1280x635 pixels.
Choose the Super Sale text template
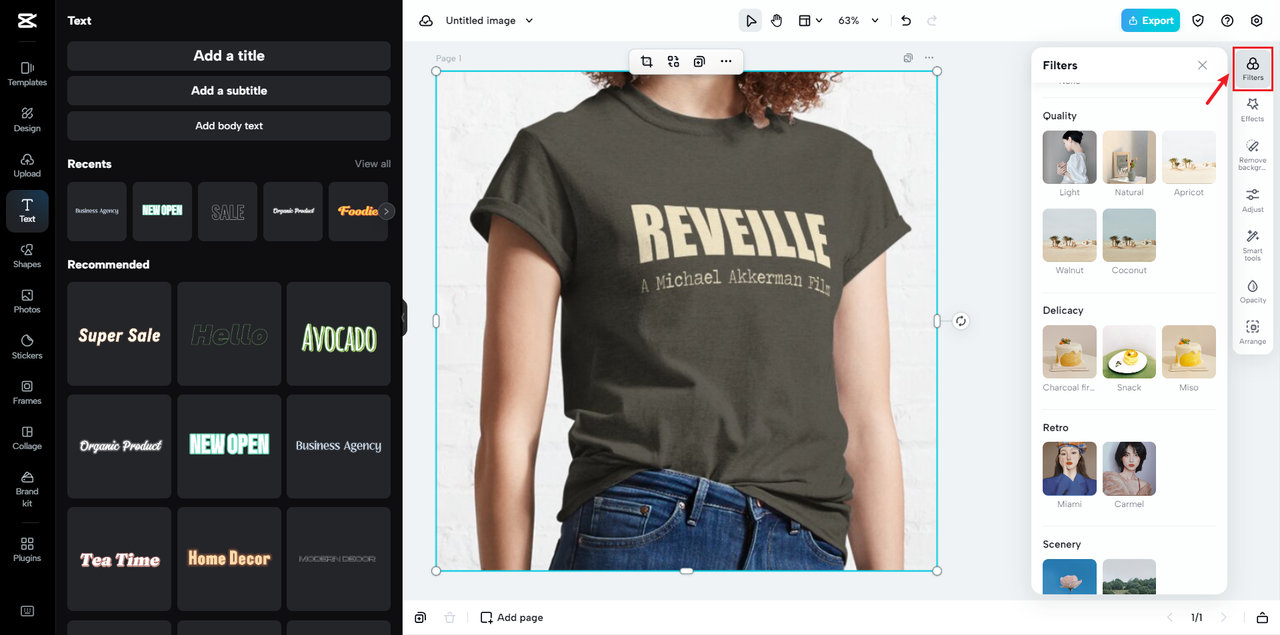[x=119, y=334]
